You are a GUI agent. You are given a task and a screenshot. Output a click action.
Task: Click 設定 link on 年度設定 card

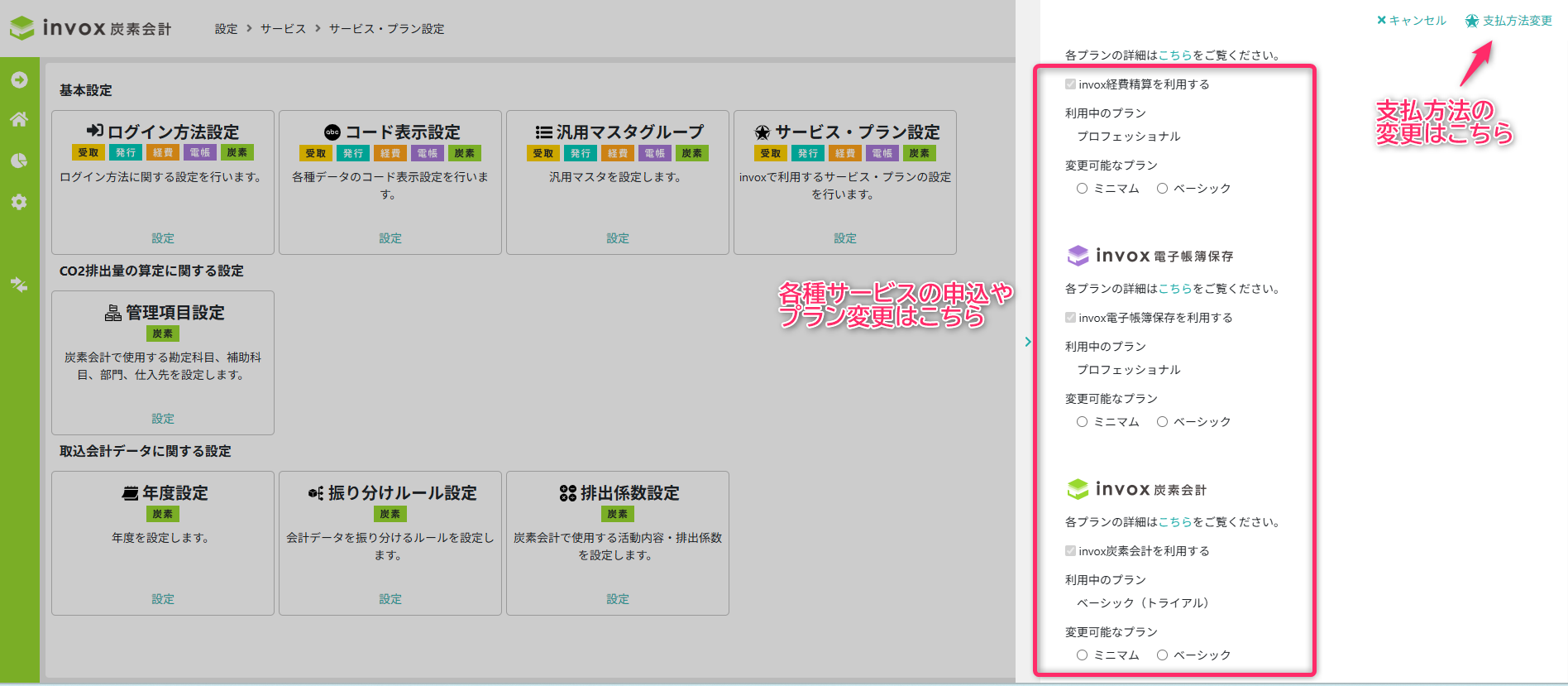tap(163, 599)
